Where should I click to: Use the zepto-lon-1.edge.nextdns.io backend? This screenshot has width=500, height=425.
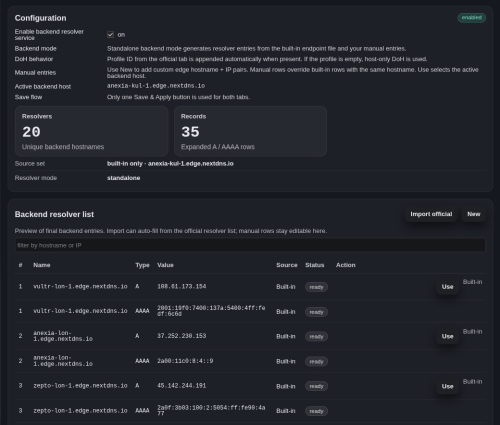pyautogui.click(x=447, y=386)
